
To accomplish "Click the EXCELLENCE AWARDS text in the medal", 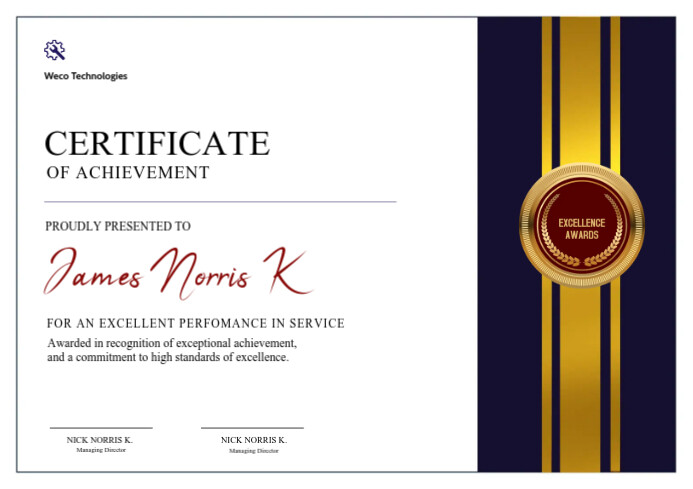I will 582,229.
